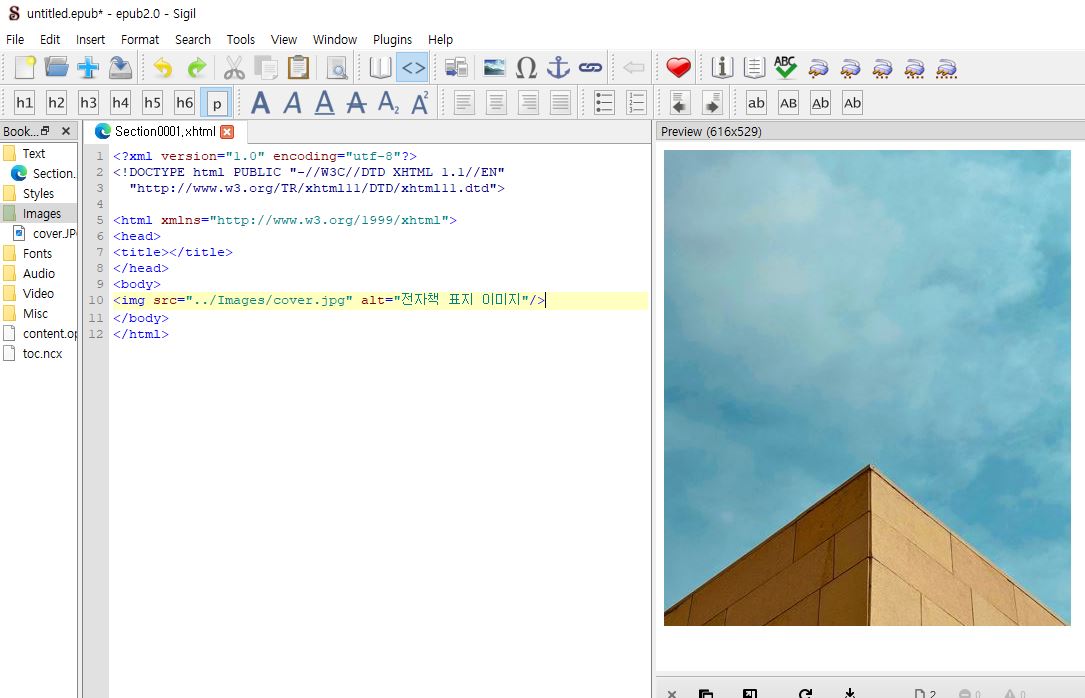Undo the last edit
Image resolution: width=1085 pixels, height=698 pixels.
pyautogui.click(x=163, y=68)
